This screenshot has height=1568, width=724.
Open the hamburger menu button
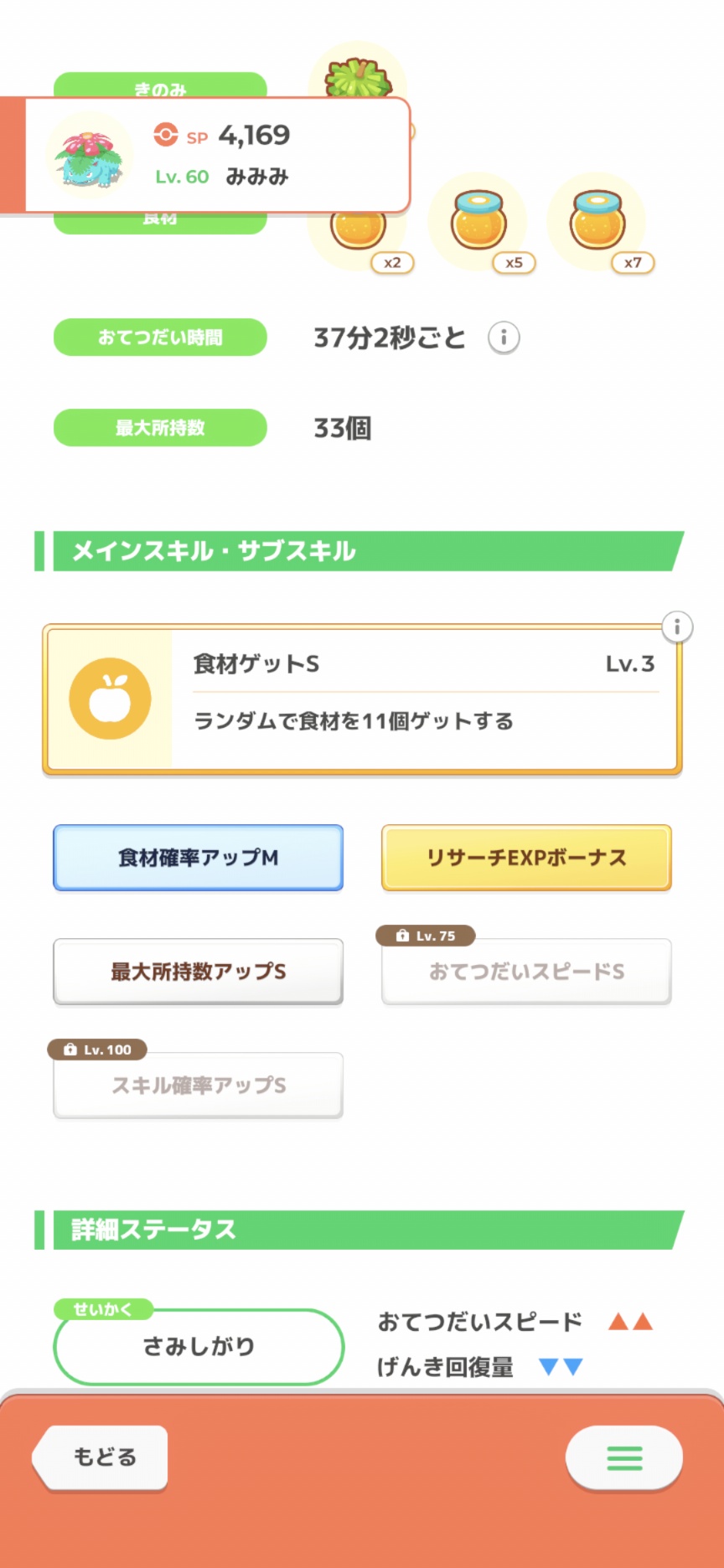[x=623, y=1458]
